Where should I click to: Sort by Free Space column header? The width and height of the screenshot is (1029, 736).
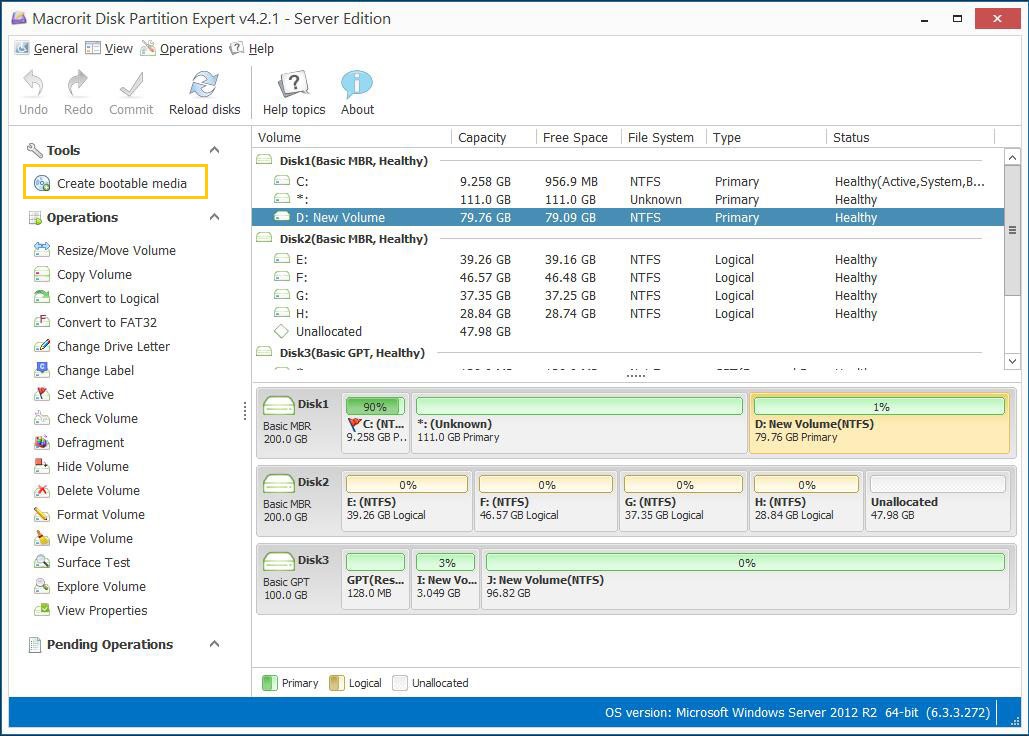(579, 137)
